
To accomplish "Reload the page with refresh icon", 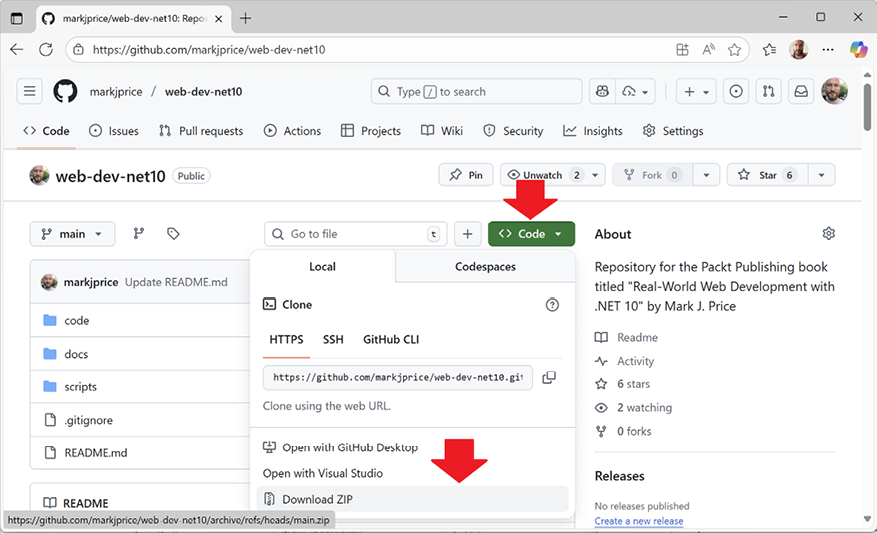I will point(46,50).
